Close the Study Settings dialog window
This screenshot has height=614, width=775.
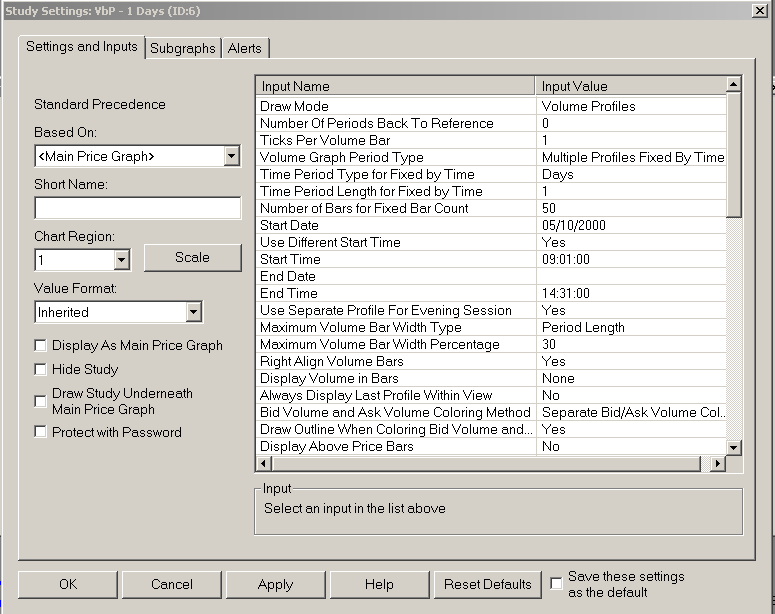(x=758, y=11)
